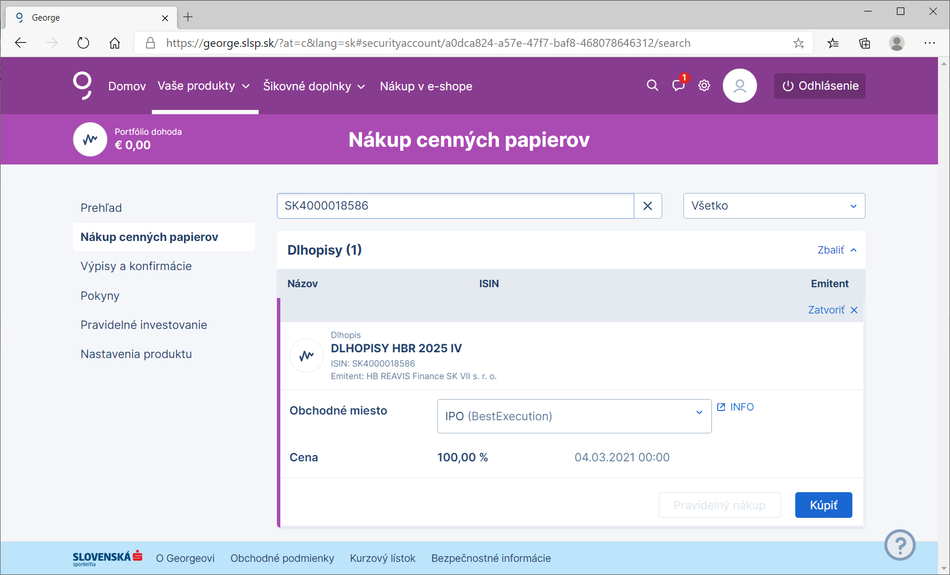Click the ISIN search input field

[x=456, y=206]
